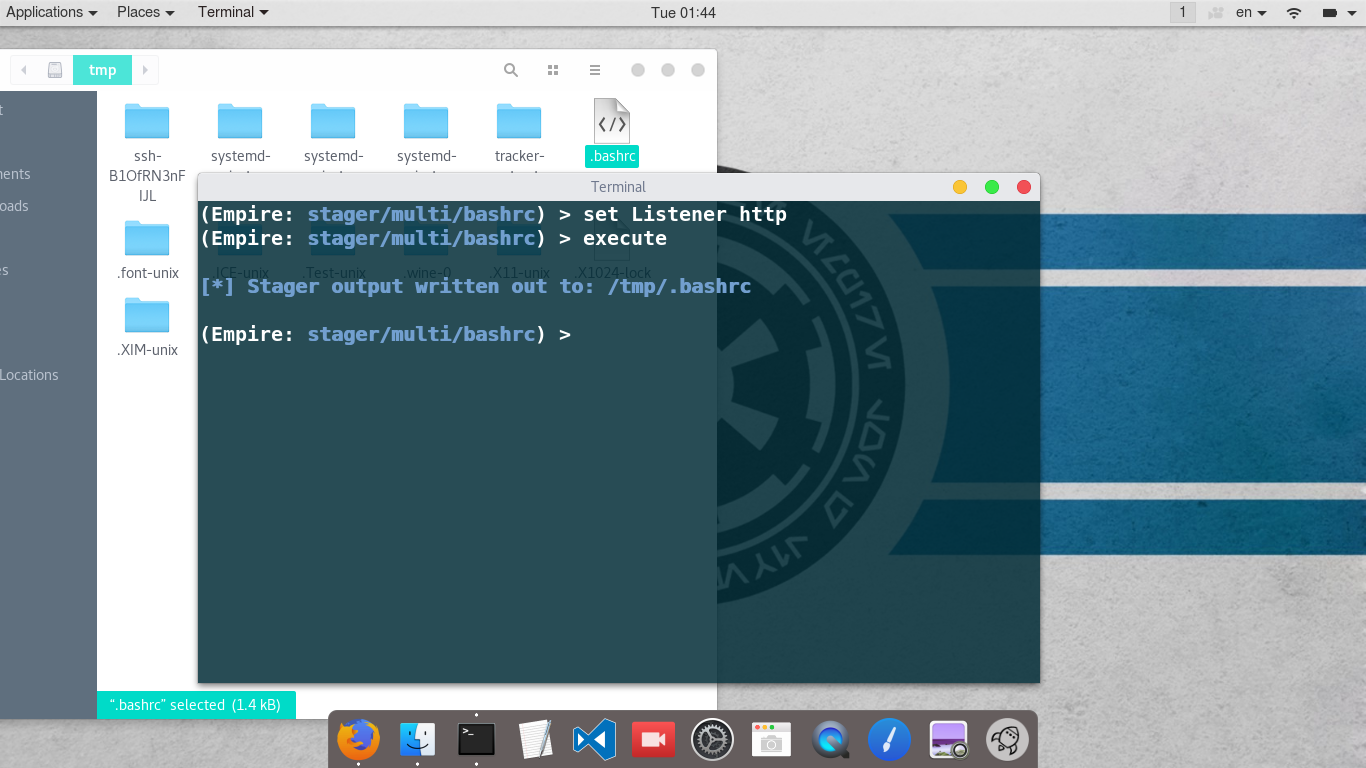Go forward using the file manager's right arrow

pyautogui.click(x=145, y=70)
